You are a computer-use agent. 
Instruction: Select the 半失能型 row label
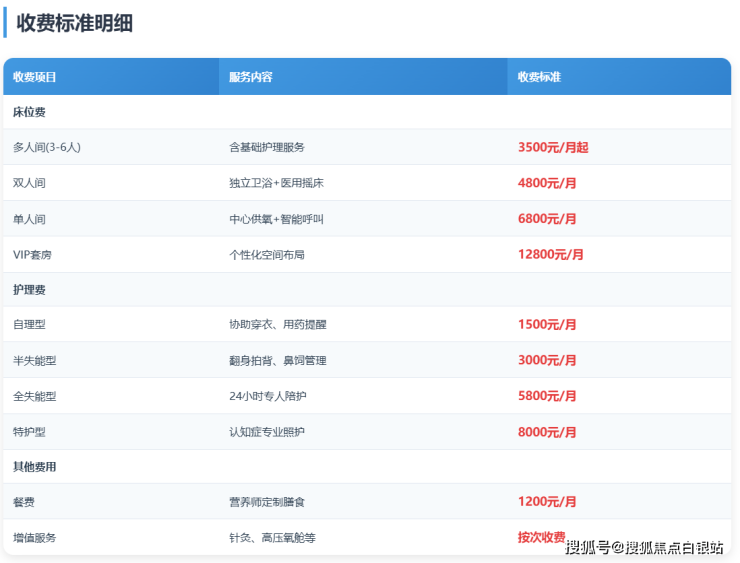[35, 361]
